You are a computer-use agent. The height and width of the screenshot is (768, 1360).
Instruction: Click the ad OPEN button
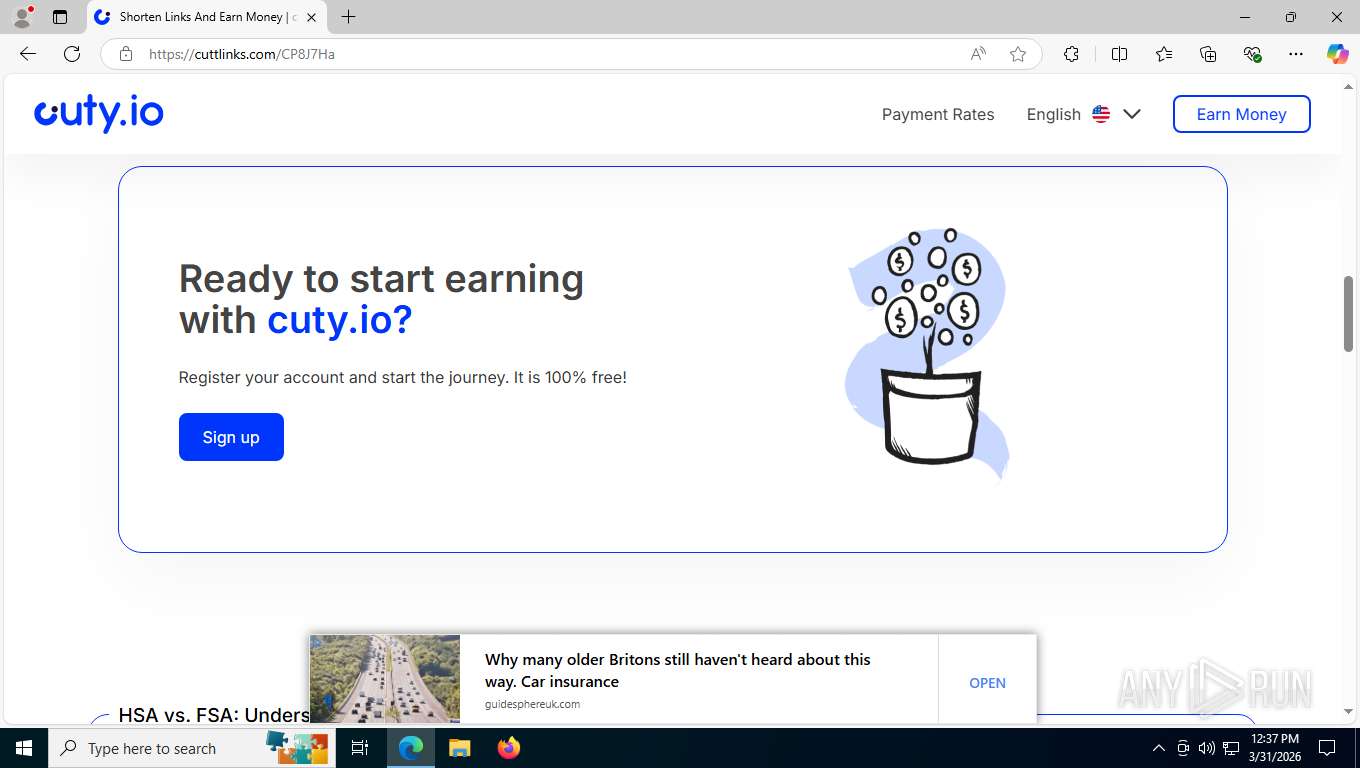click(x=987, y=683)
